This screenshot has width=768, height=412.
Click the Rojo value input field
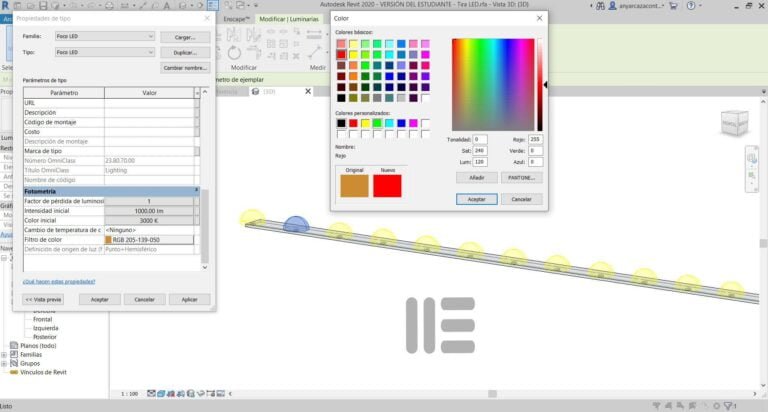(x=535, y=139)
